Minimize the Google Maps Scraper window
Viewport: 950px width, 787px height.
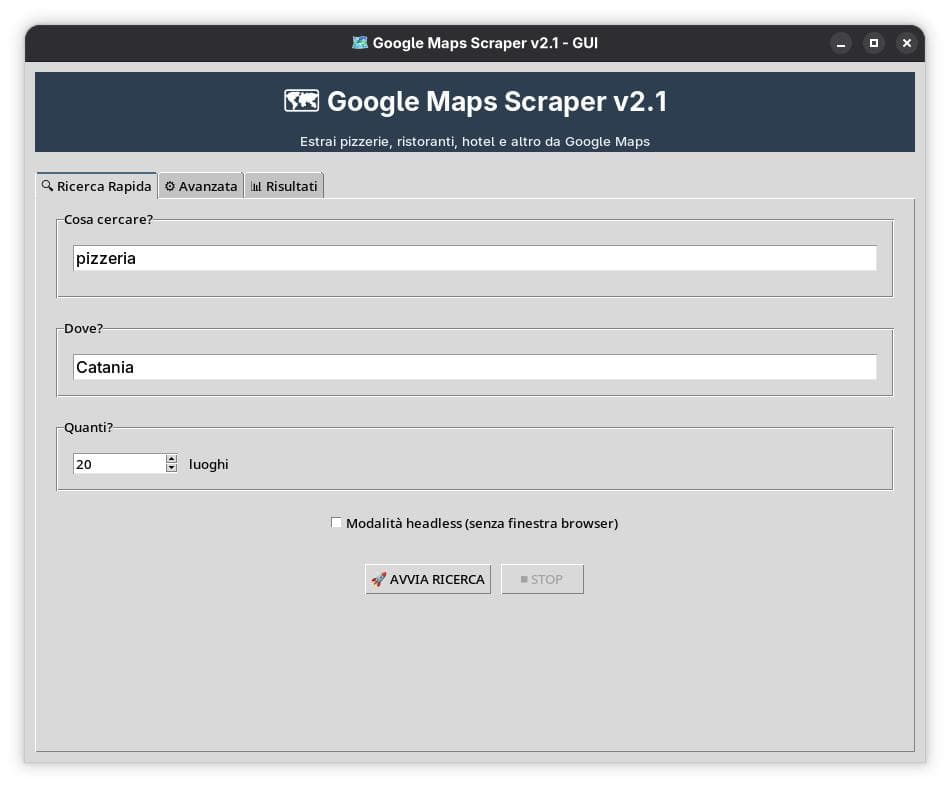click(x=840, y=43)
